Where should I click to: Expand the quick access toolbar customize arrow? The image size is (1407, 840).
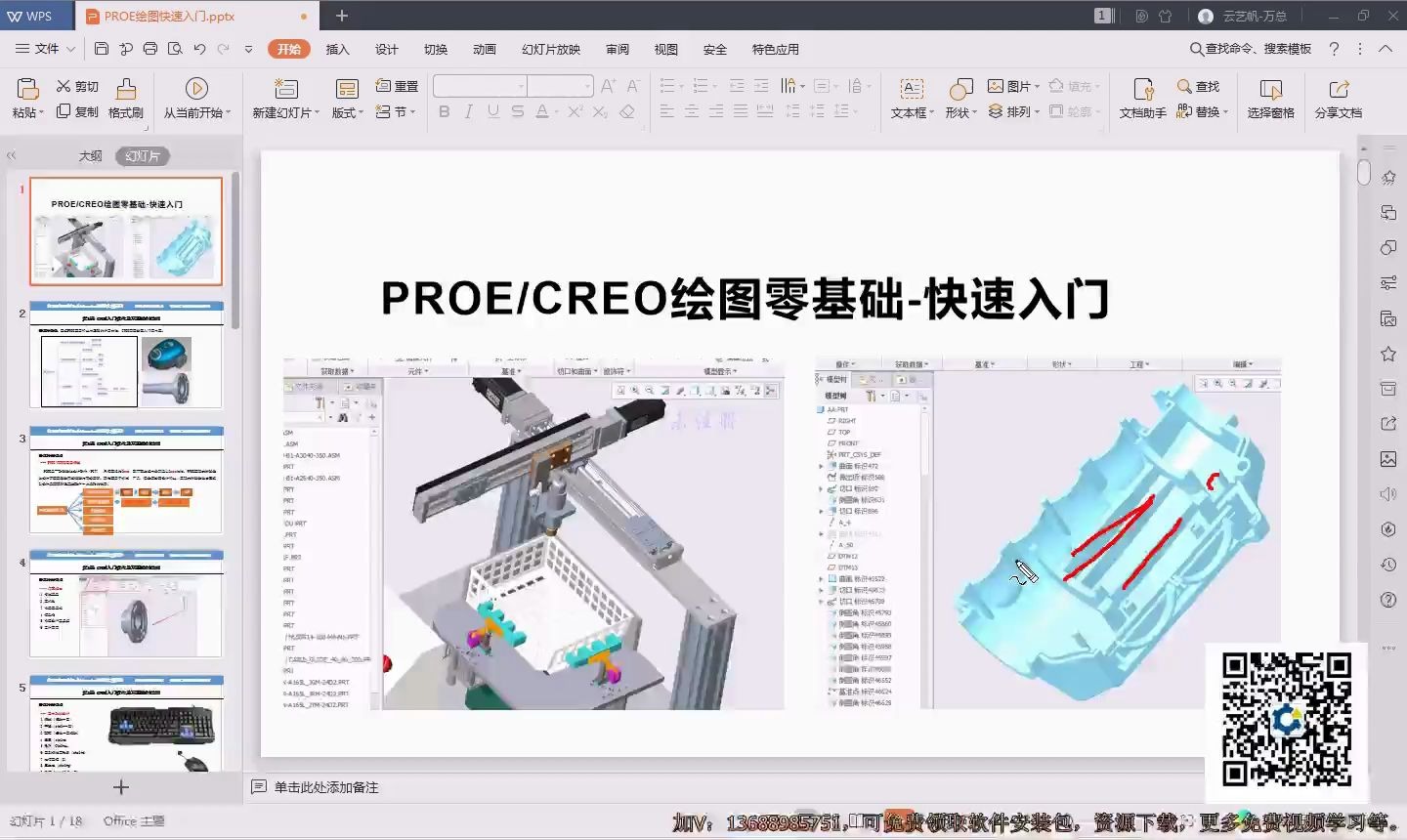point(248,49)
